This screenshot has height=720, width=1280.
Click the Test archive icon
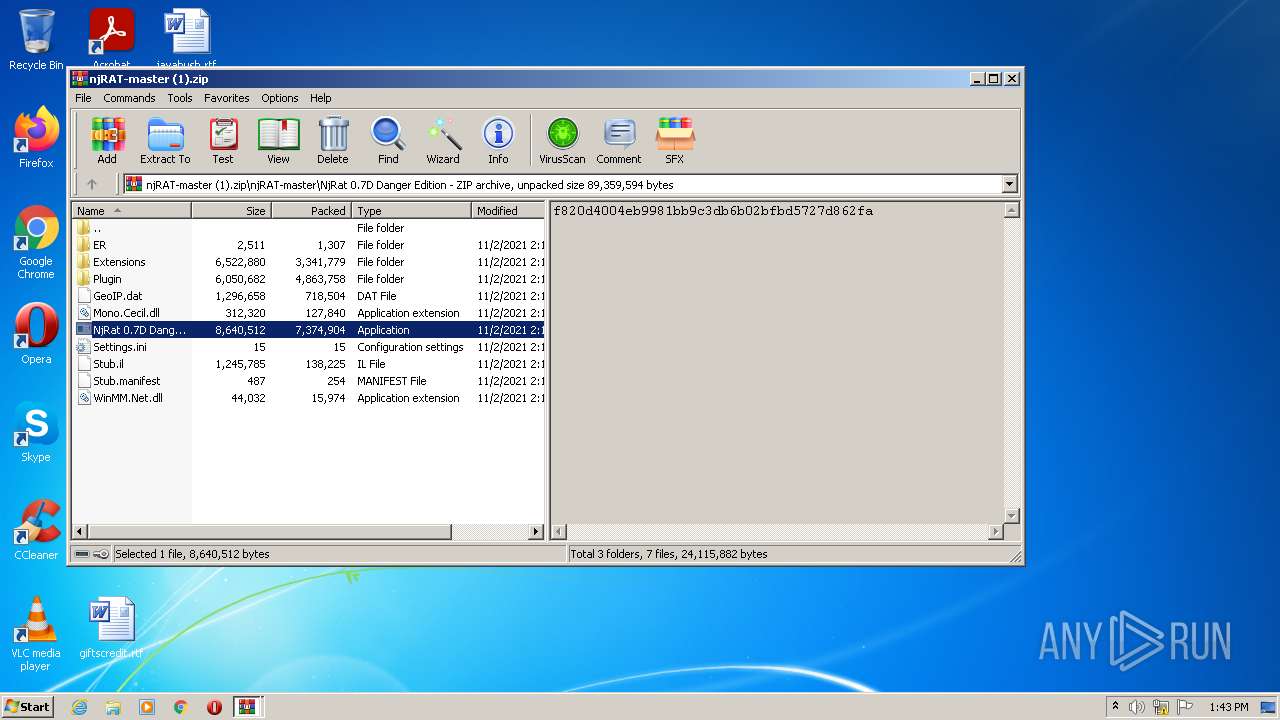pyautogui.click(x=223, y=140)
